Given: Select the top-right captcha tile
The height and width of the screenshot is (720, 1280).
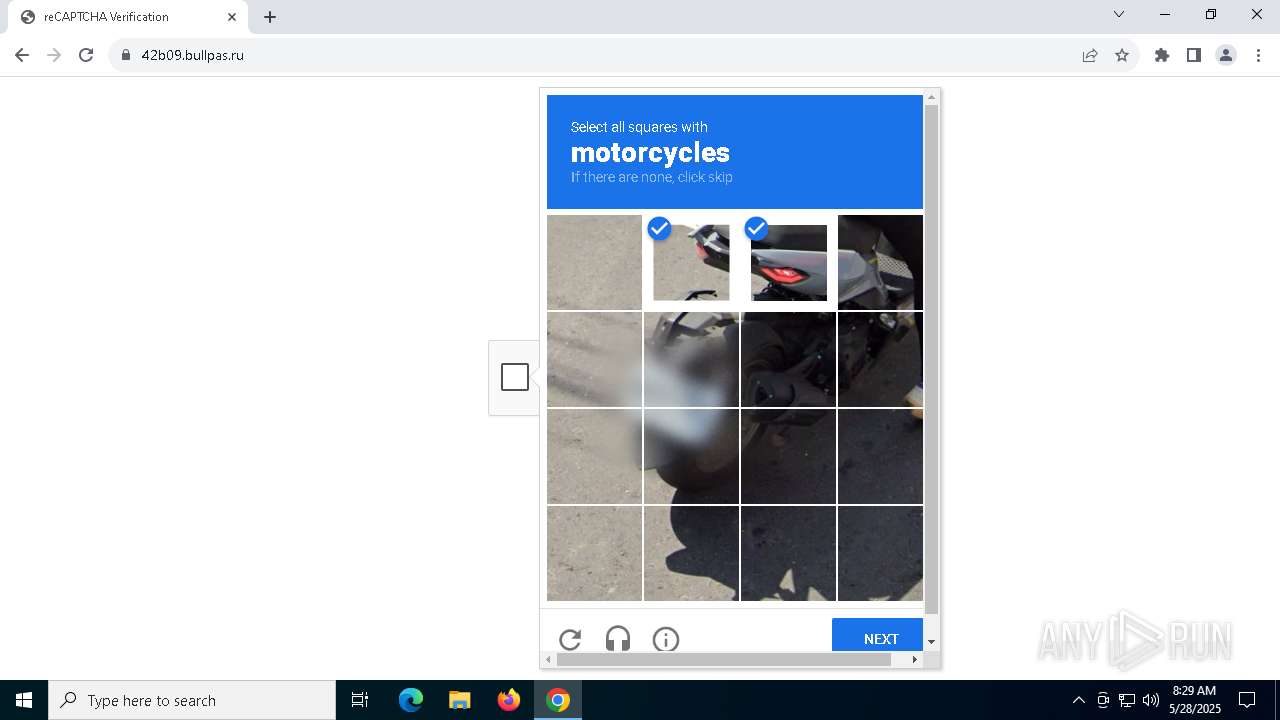Looking at the screenshot, I should (880, 262).
